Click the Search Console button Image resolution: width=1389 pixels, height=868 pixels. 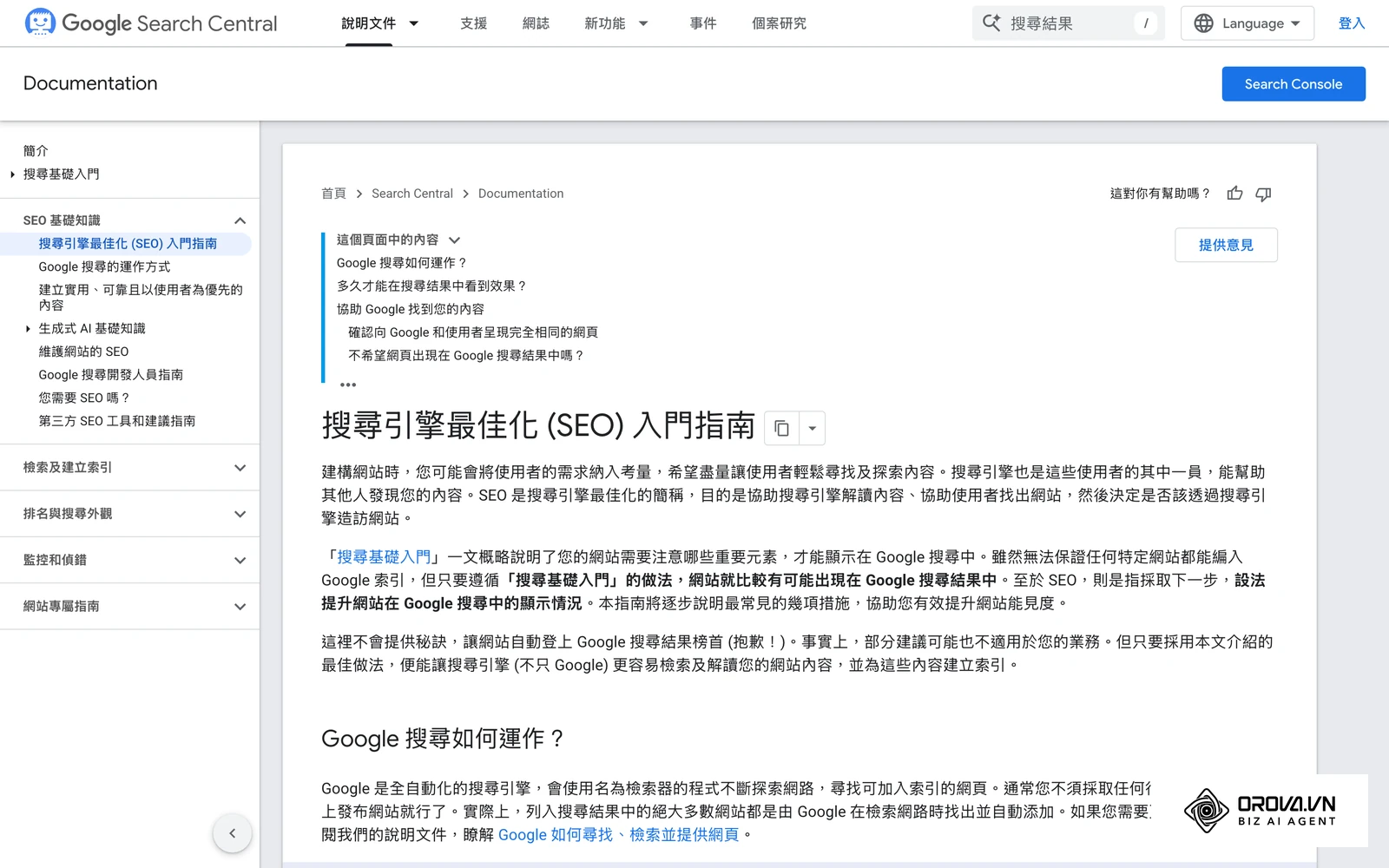click(x=1294, y=84)
